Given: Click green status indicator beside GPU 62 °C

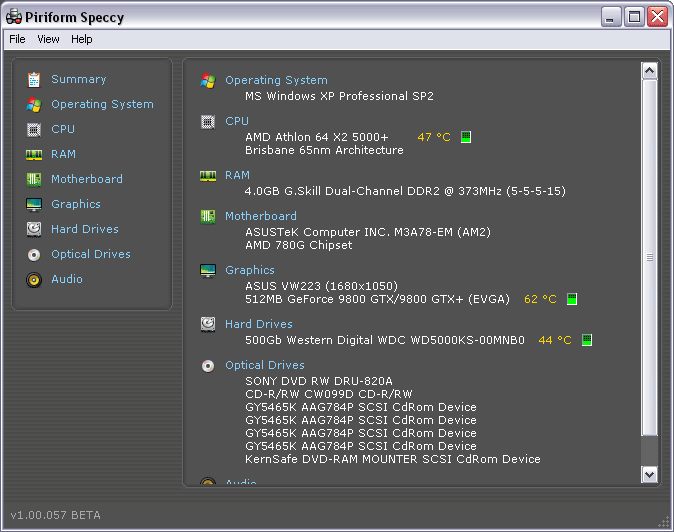Looking at the screenshot, I should click(572, 299).
